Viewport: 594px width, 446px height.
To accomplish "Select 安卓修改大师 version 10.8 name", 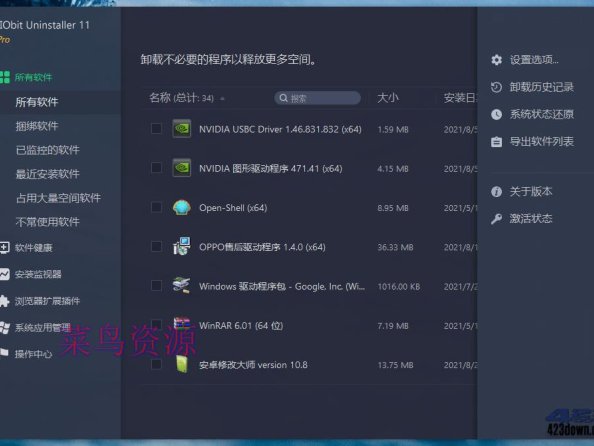I will pyautogui.click(x=253, y=365).
